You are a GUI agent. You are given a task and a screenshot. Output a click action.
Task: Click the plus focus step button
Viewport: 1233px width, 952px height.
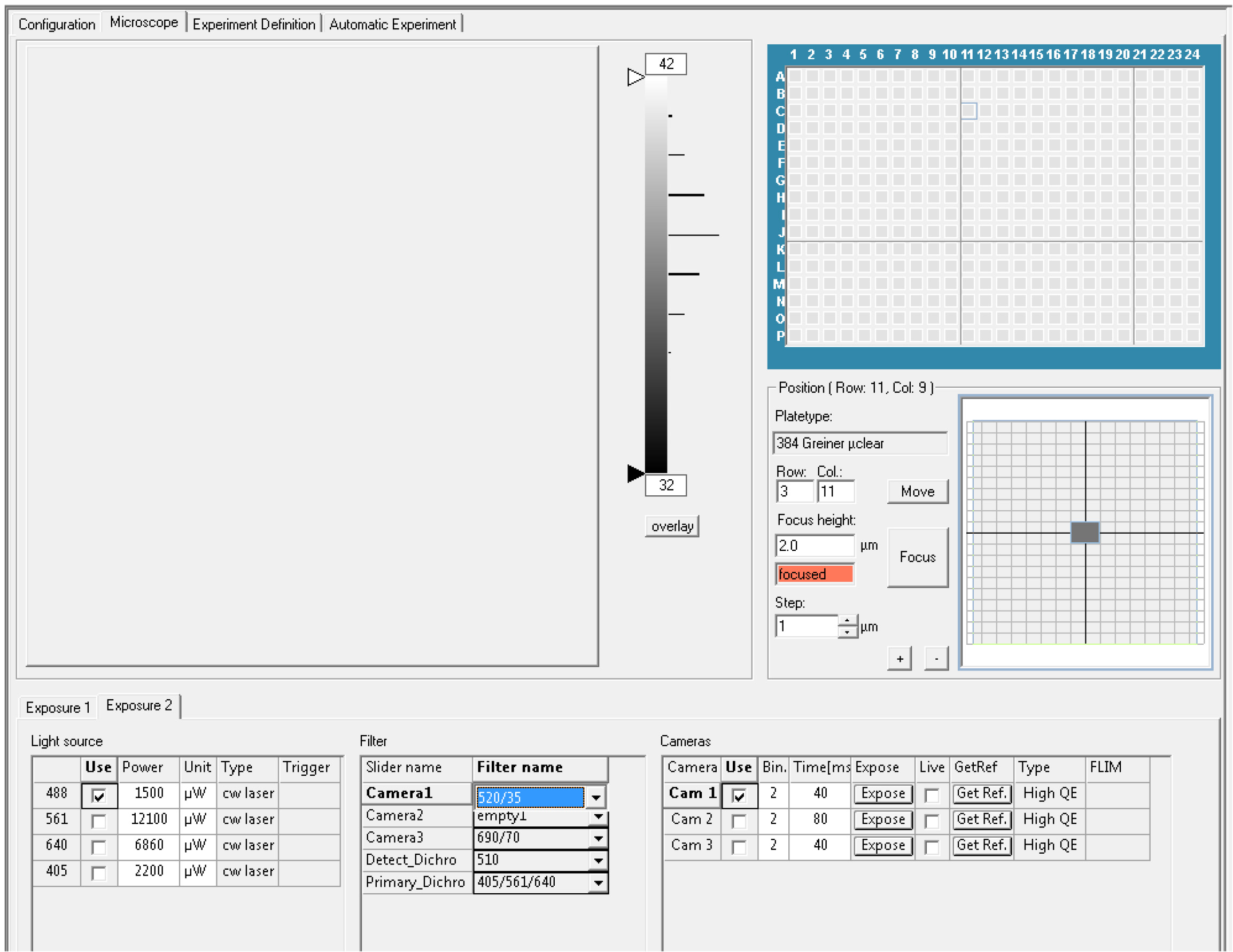(899, 659)
